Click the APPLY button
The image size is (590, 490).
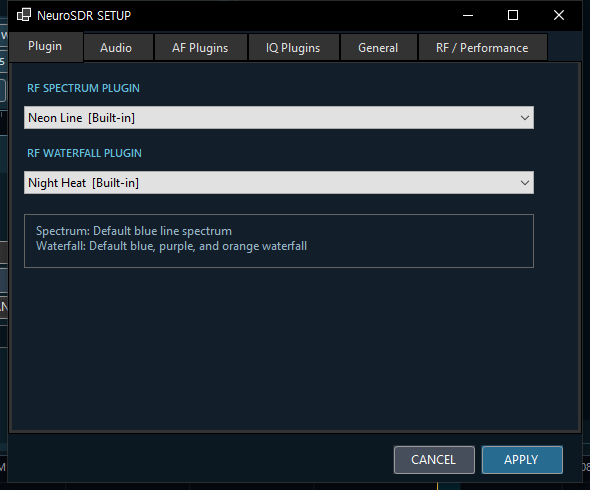522,460
